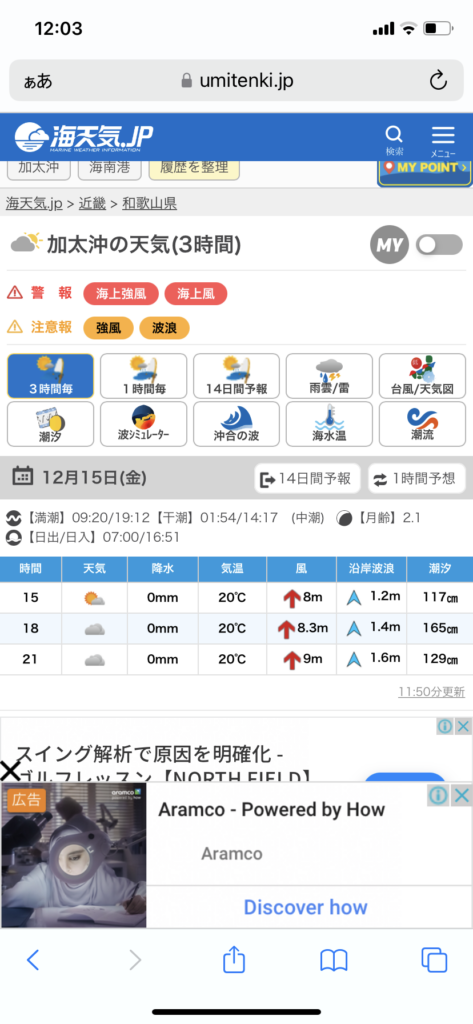Tap the 海上風 warning badge
This screenshot has height=1024, width=473.
click(195, 294)
